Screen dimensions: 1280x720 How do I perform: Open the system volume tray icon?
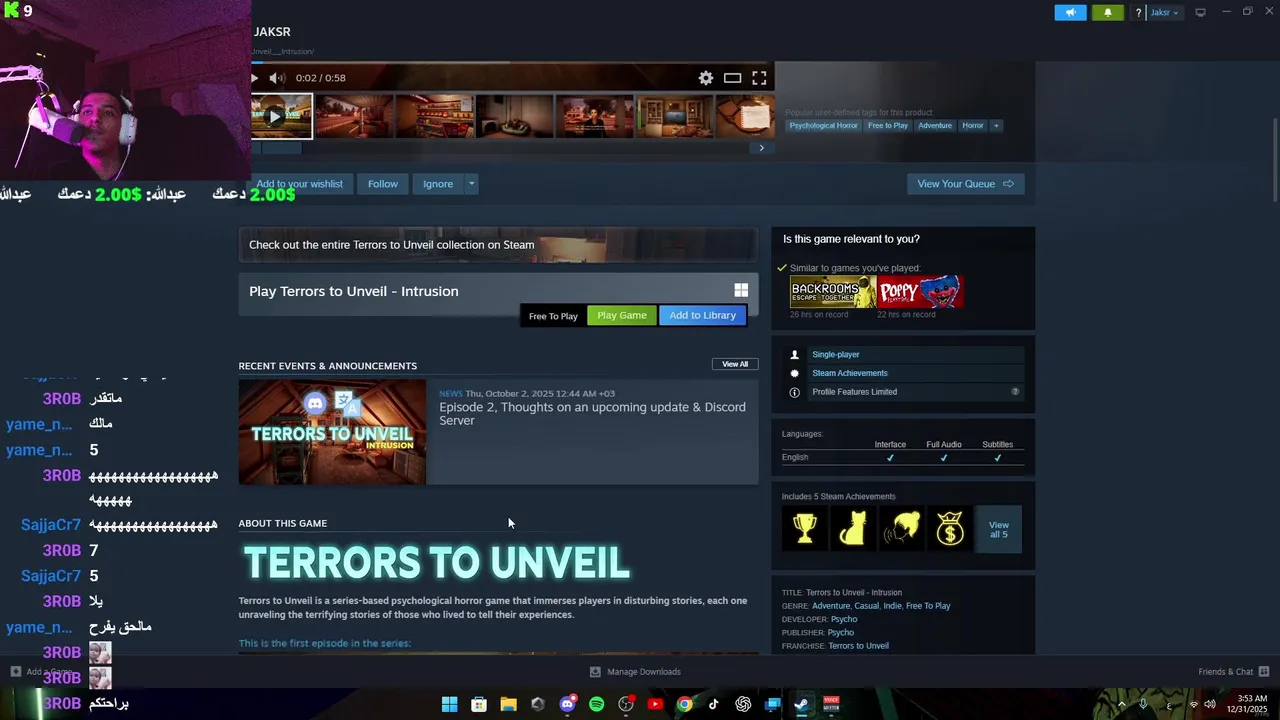(1210, 704)
